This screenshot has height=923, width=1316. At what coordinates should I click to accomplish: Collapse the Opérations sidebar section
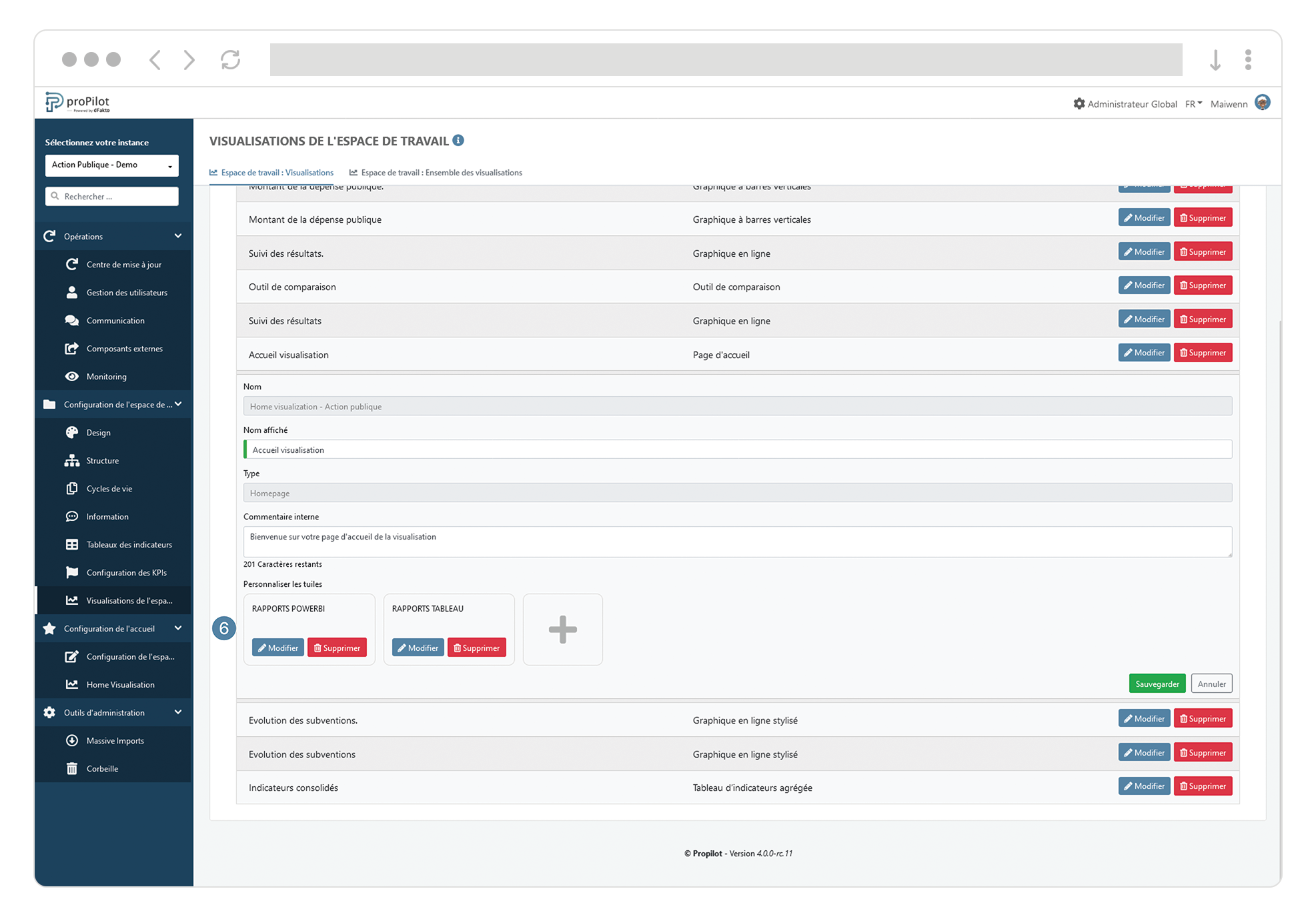[x=178, y=236]
